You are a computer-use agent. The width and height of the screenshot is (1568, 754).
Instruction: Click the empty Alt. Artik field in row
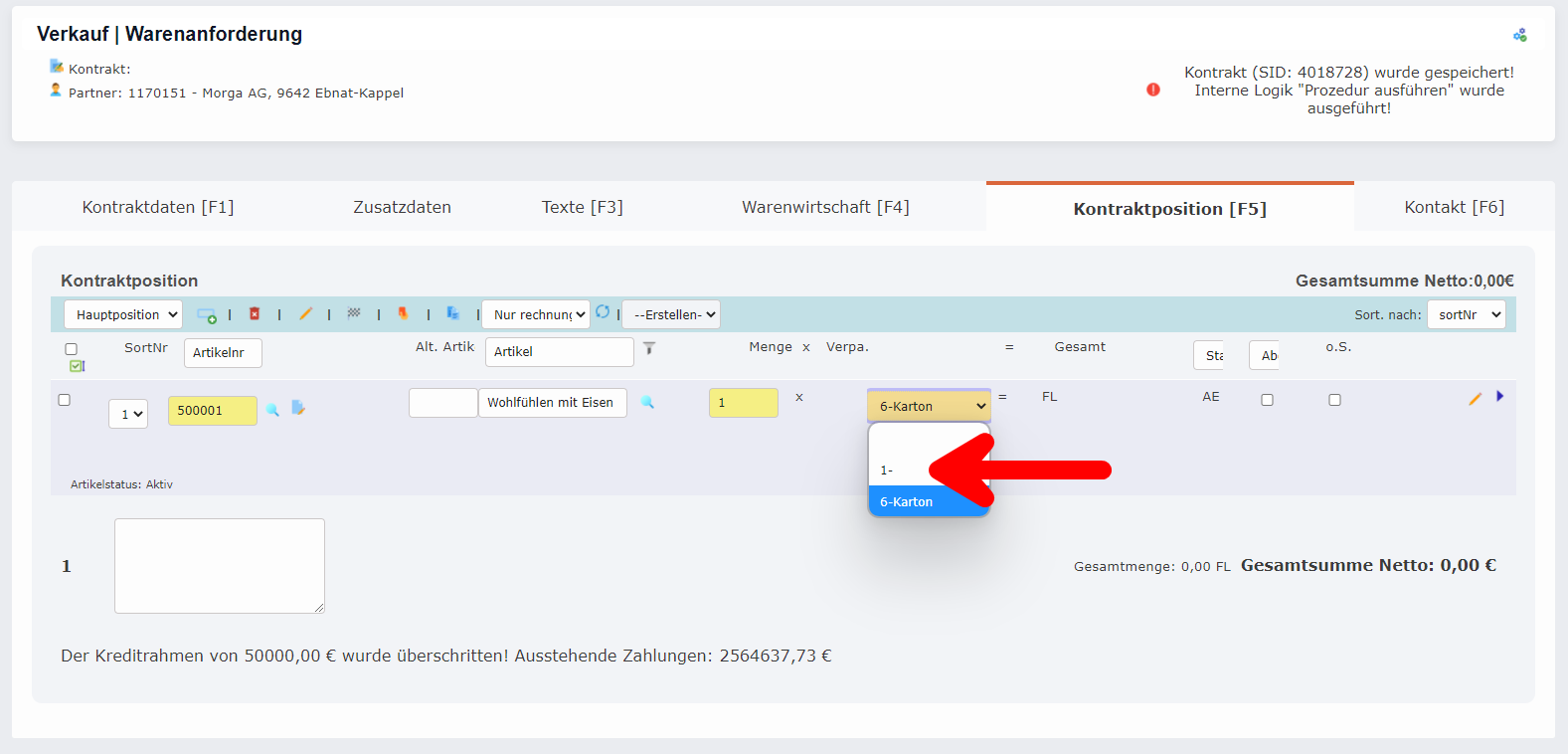pos(443,403)
